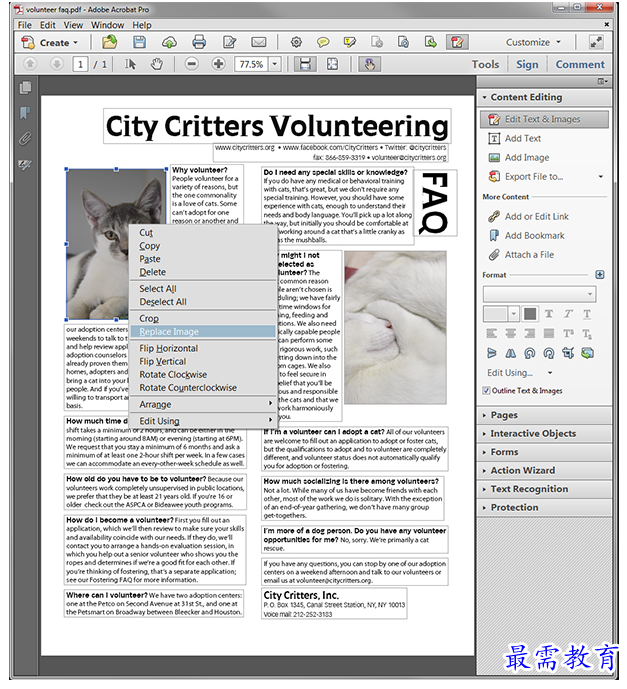This screenshot has height=689, width=627.
Task: Toggle align text left button
Action: (x=492, y=334)
